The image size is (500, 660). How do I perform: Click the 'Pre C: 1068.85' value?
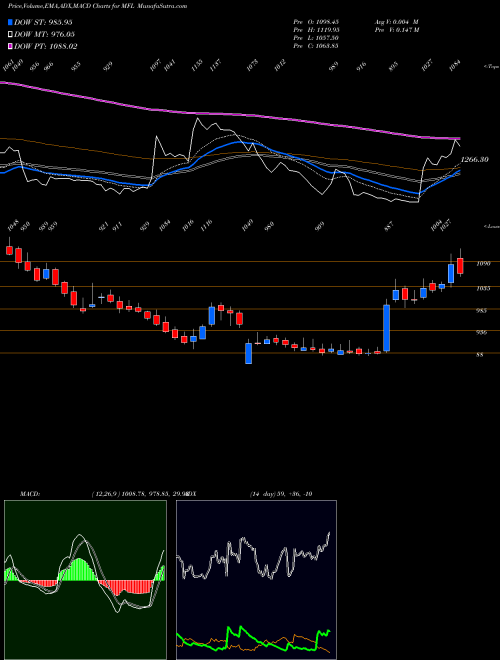point(316,46)
